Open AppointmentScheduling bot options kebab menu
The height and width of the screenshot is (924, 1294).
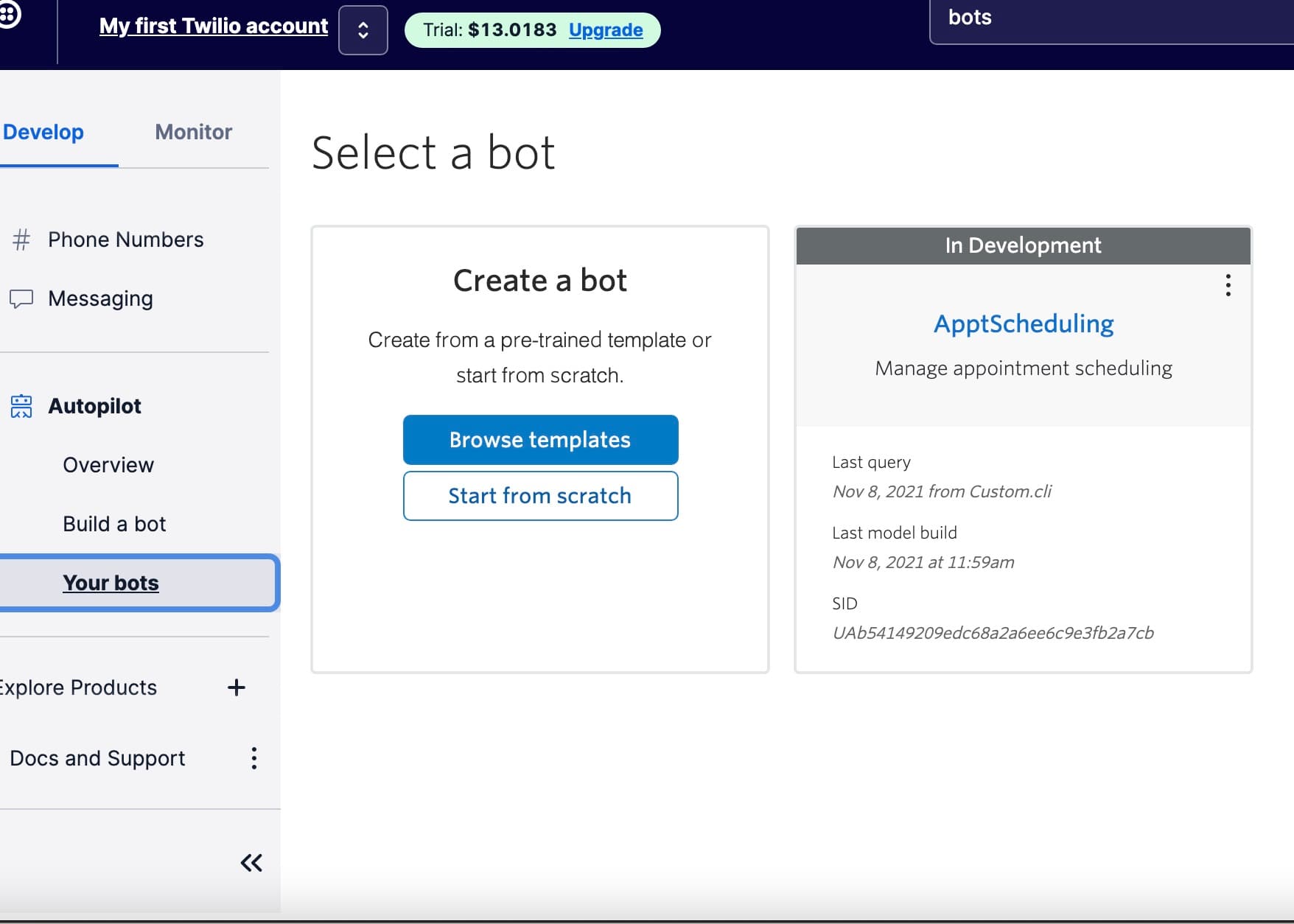coord(1228,285)
